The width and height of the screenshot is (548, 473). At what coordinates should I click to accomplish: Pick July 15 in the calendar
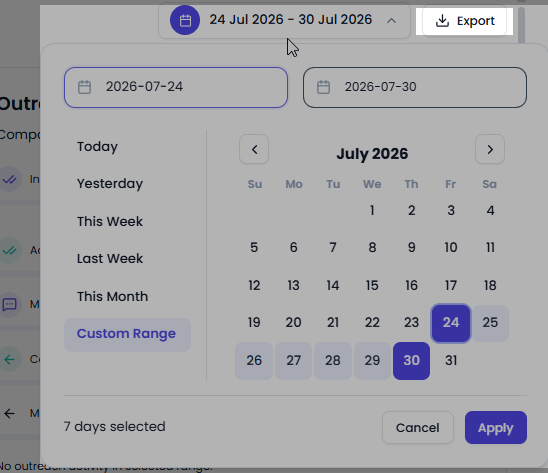click(372, 285)
